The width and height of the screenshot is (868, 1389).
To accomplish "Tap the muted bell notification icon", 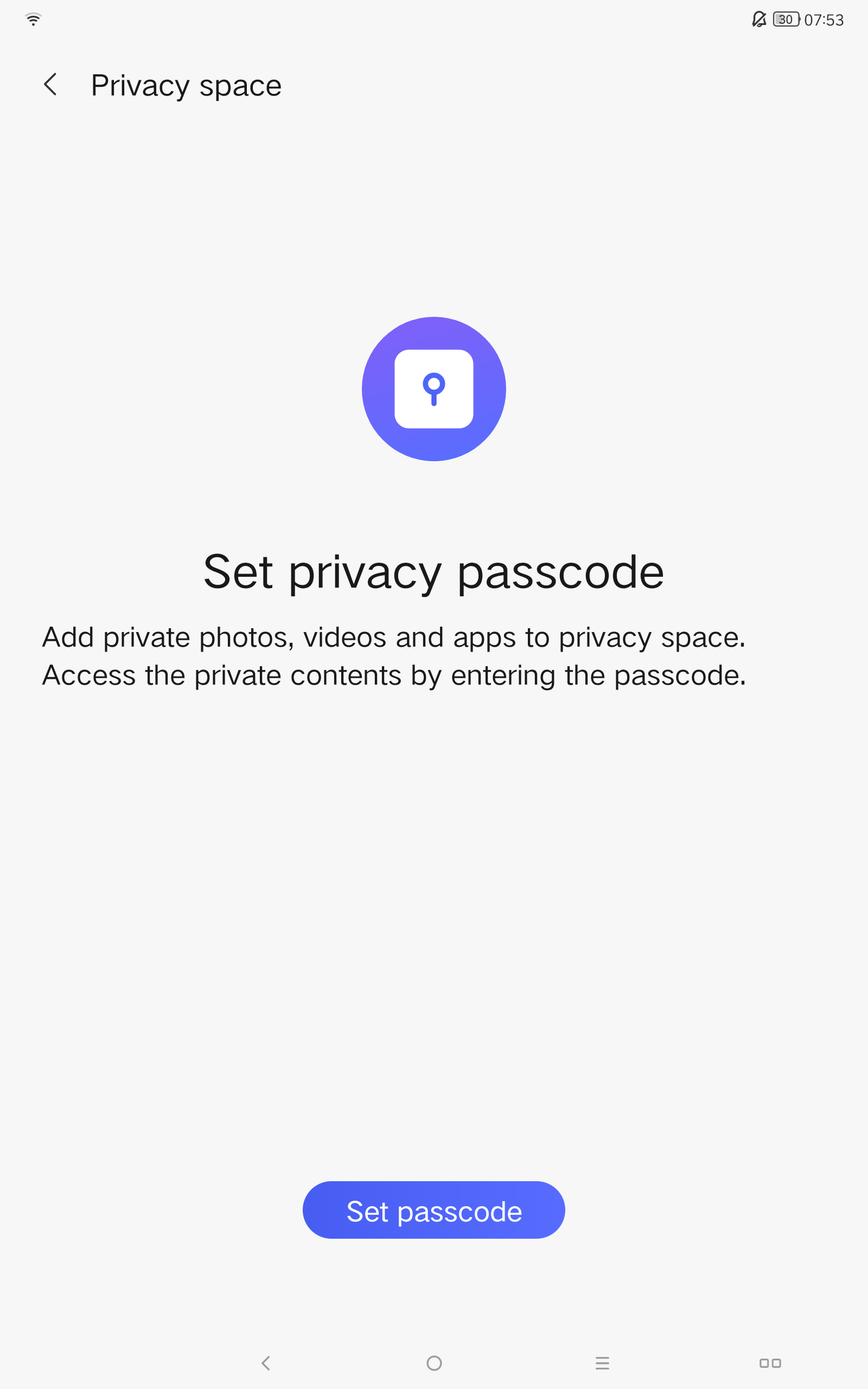I will [x=759, y=20].
